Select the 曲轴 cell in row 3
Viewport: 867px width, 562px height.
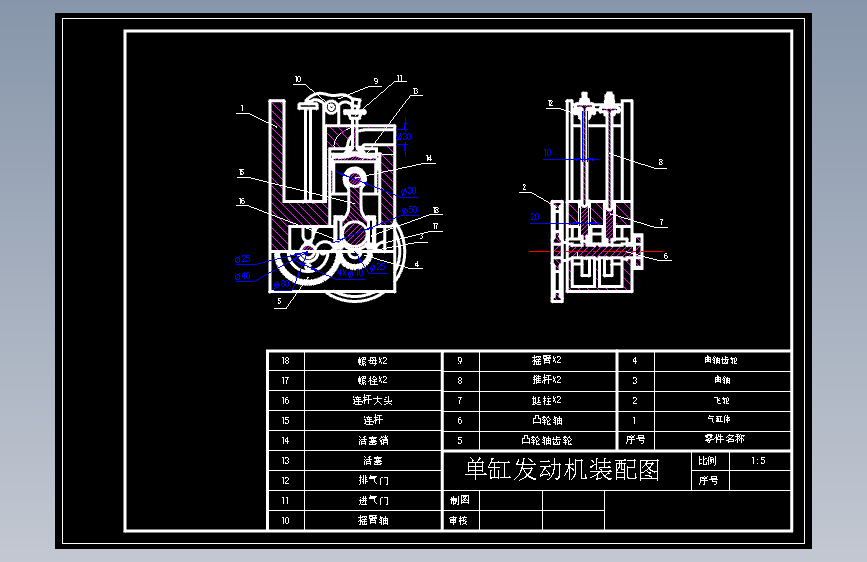tap(722, 380)
